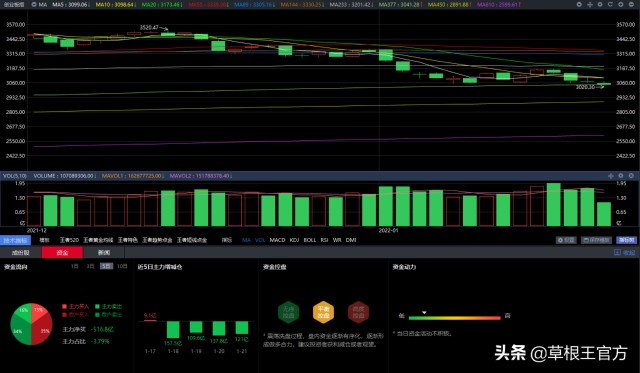Image resolution: width=640 pixels, height=373 pixels.
Task: Click the MA5 value label
Action: click(71, 4)
